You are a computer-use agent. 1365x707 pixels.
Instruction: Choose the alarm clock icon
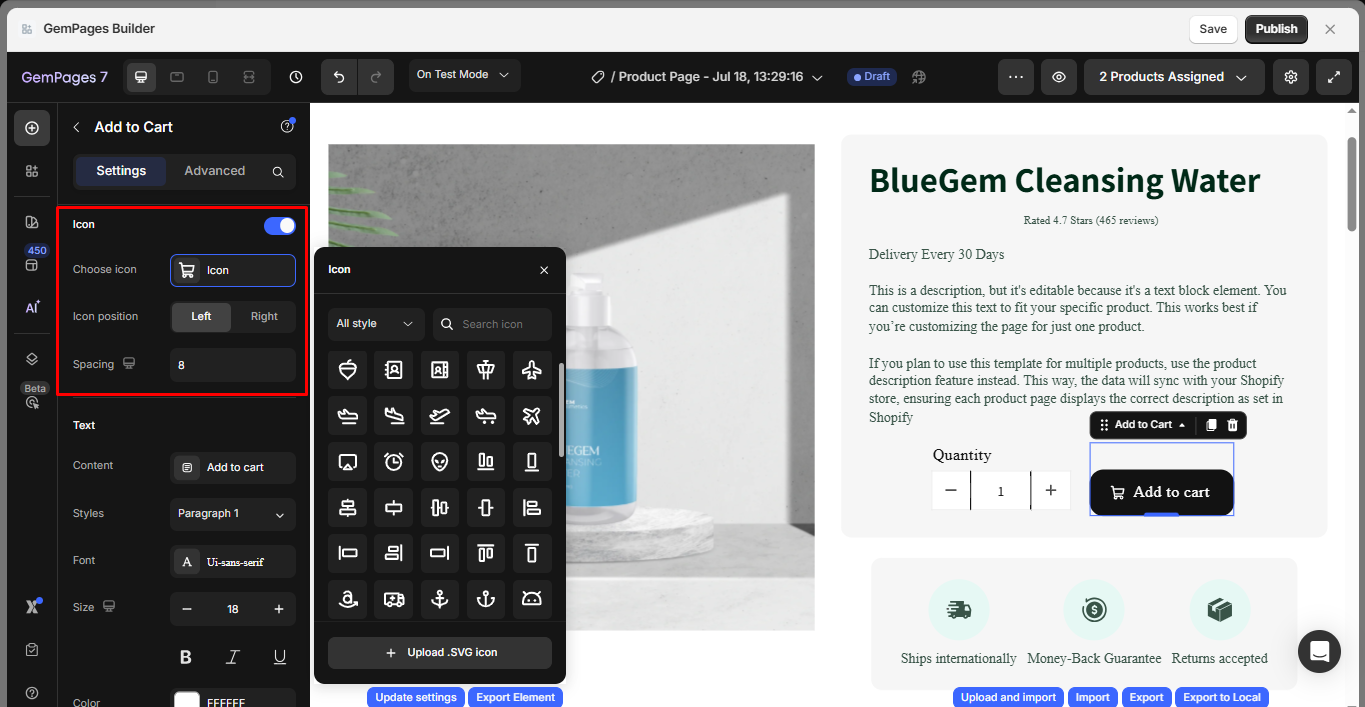394,461
